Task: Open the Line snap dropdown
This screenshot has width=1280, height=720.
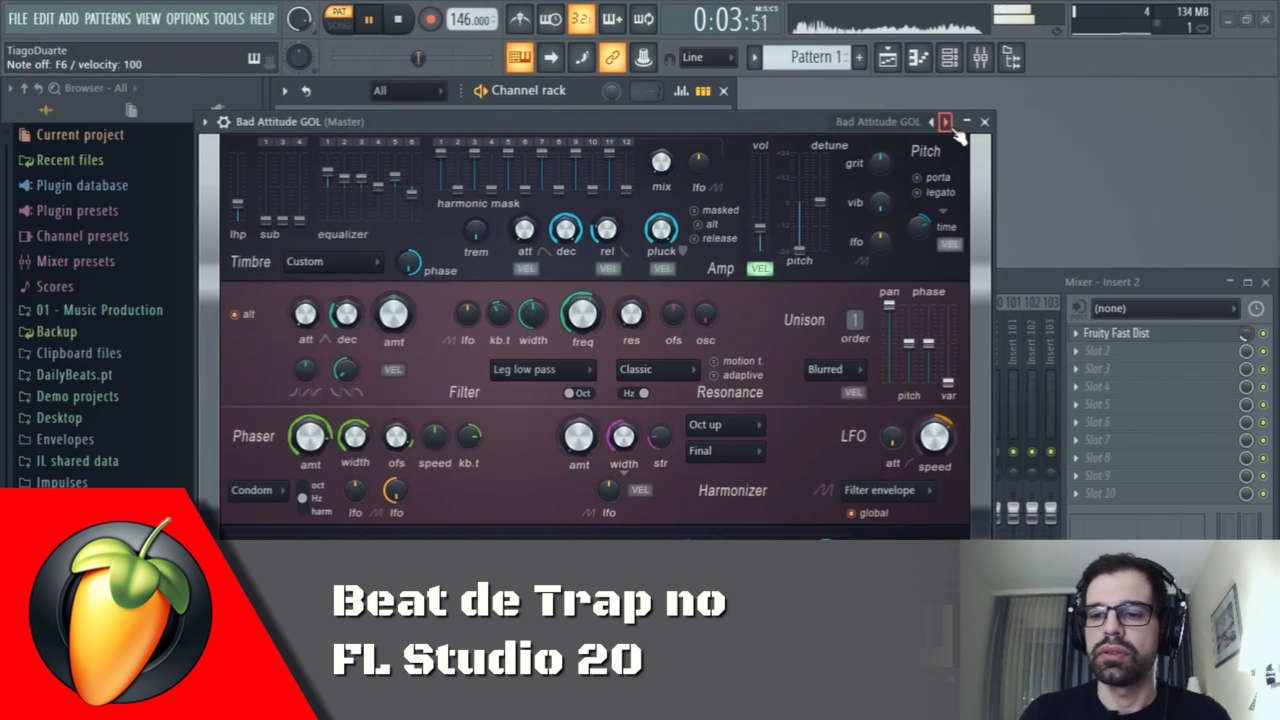Action: pos(708,58)
